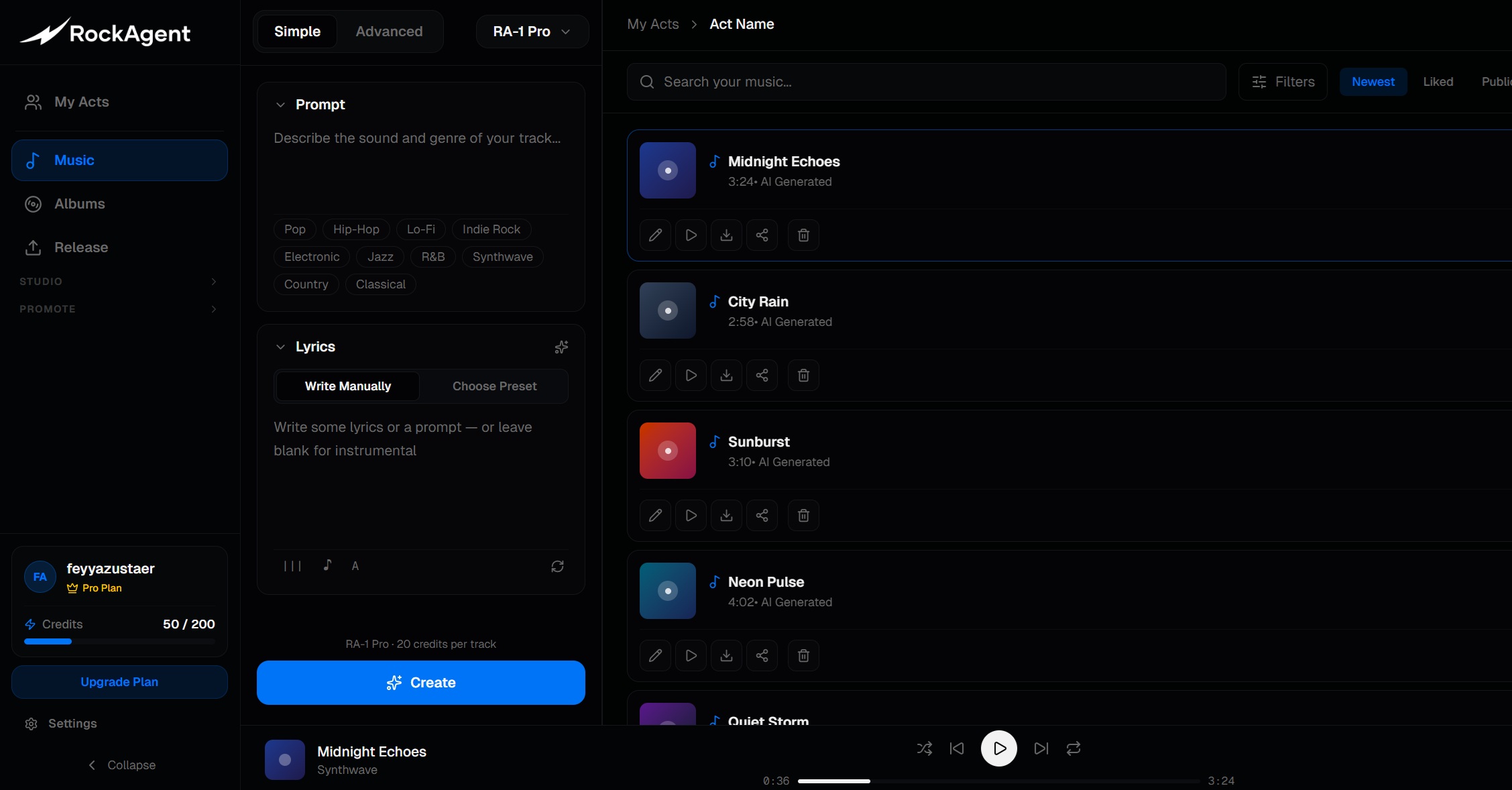Share the Sunburst track
Viewport: 1512px width, 790px height.
762,516
